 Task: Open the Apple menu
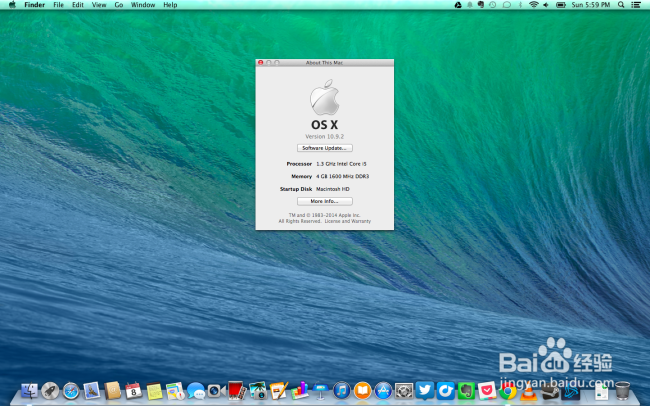point(12,5)
